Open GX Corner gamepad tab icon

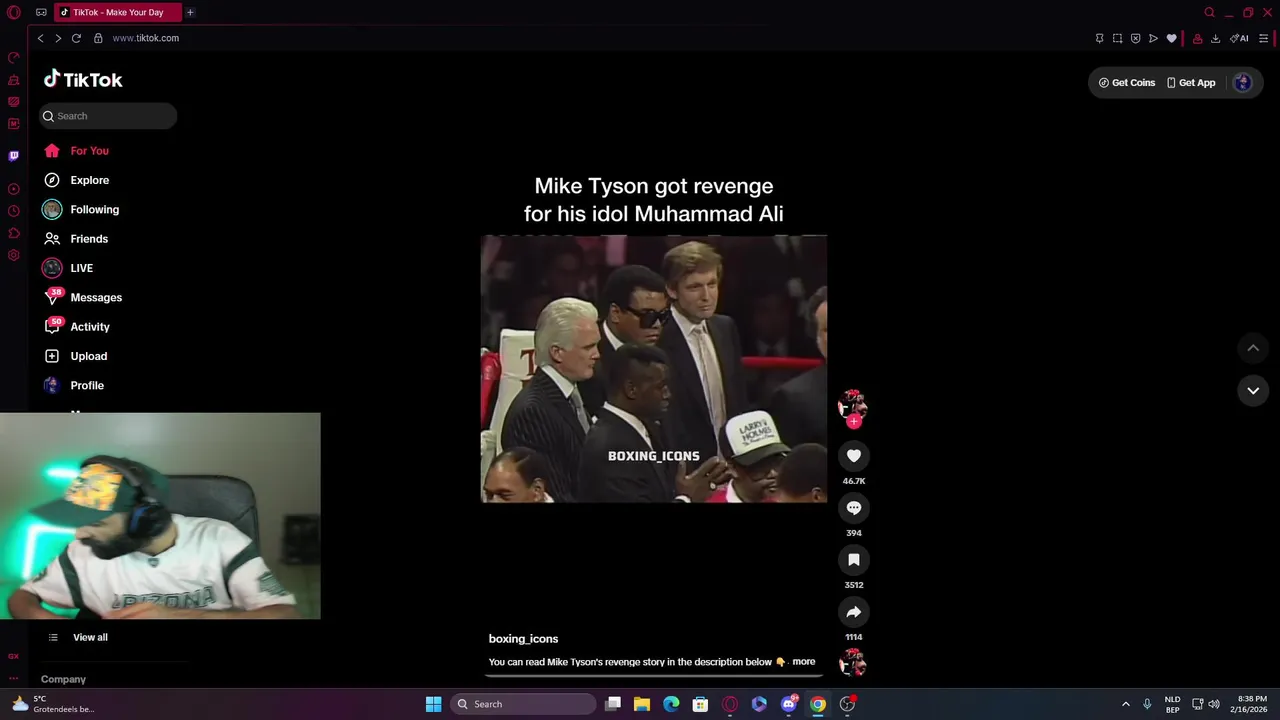click(41, 12)
